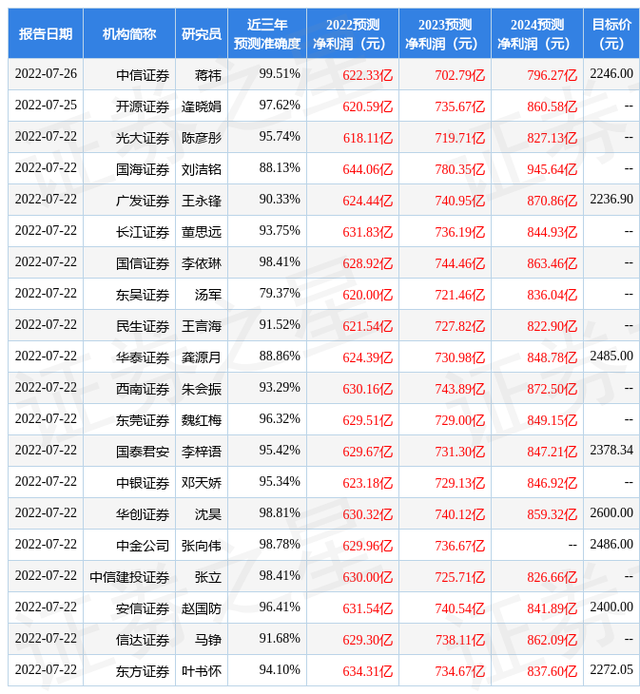Click target price 2600.00
This screenshot has height=694, width=640.
(x=611, y=513)
